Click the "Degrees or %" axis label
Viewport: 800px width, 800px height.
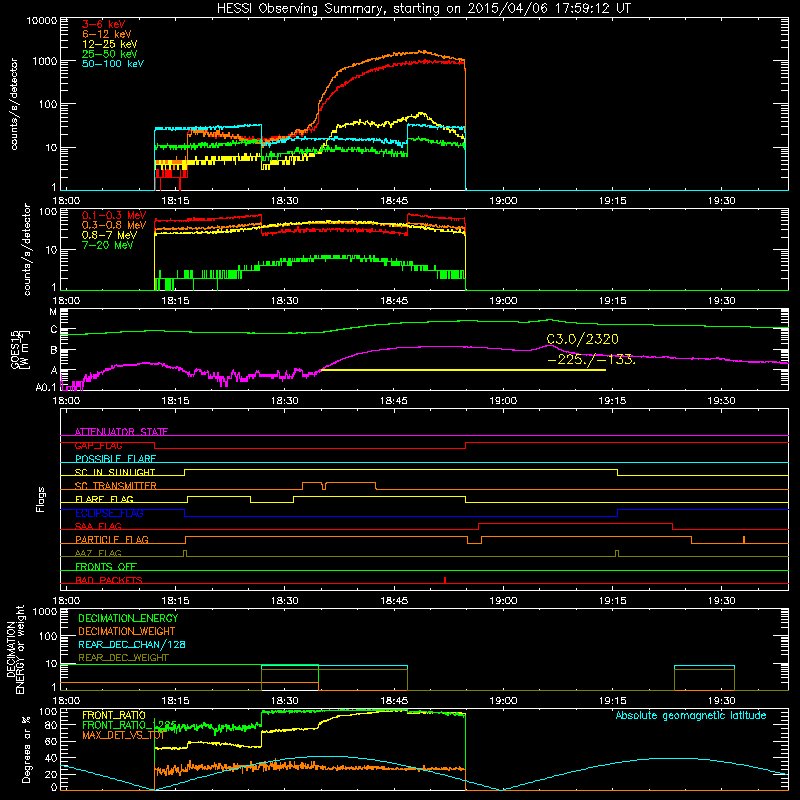pos(26,749)
